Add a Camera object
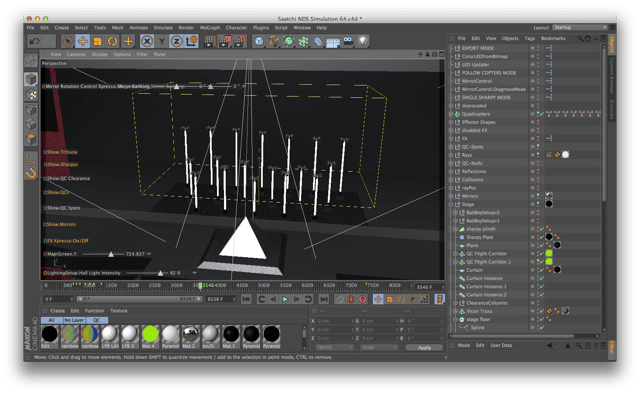Viewport: 640px width, 394px height. point(348,41)
